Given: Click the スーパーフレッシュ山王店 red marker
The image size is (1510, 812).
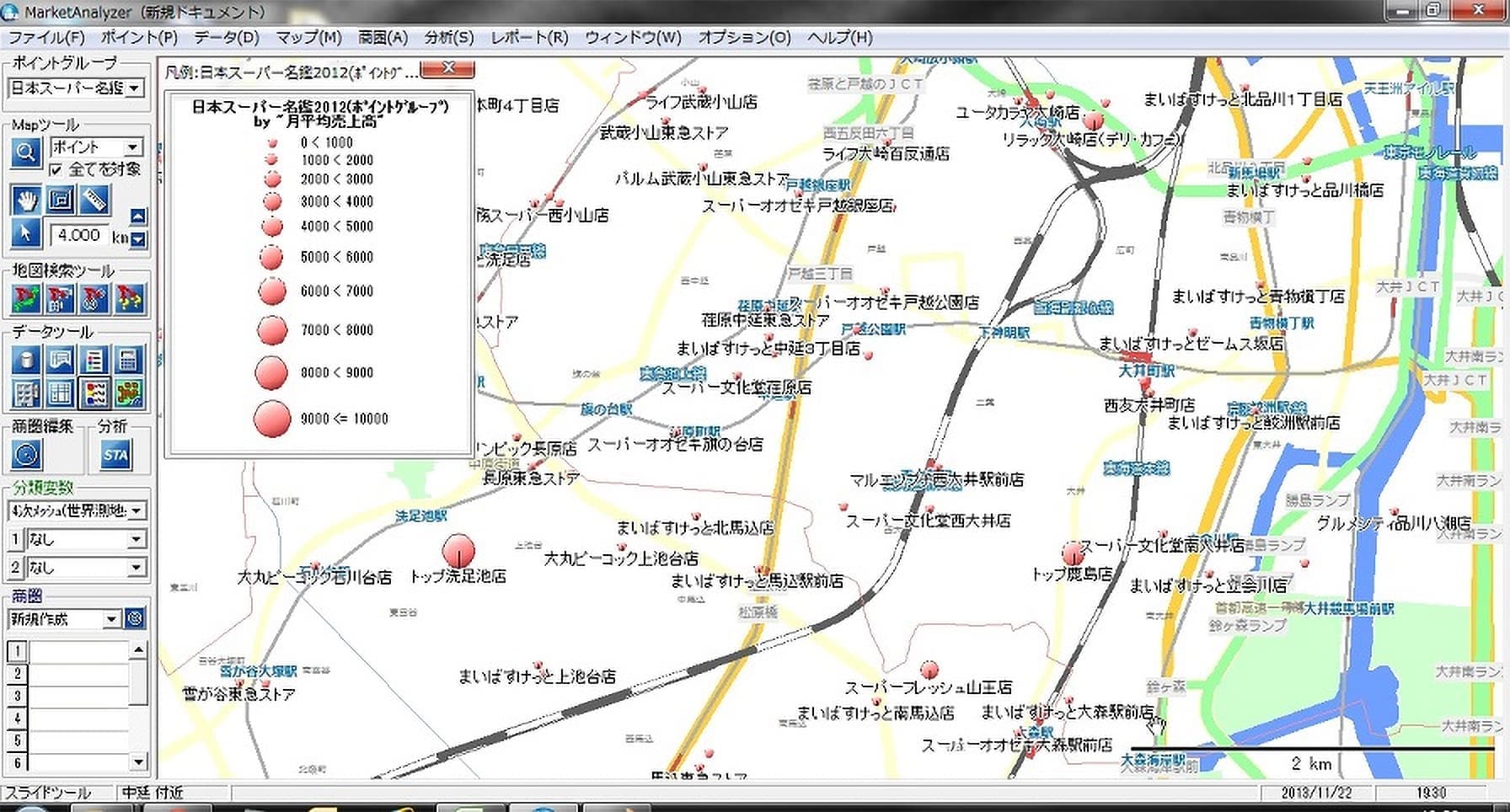Looking at the screenshot, I should point(929,670).
